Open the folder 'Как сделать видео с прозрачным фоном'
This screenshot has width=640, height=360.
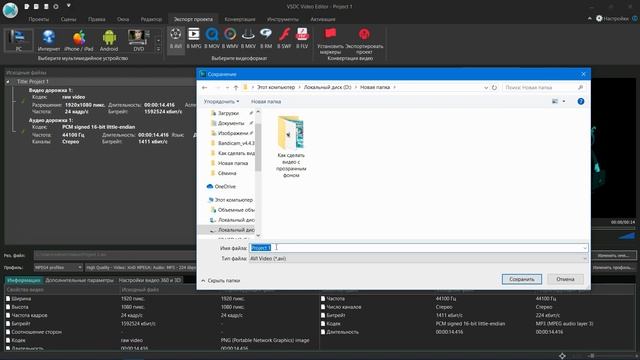(x=291, y=147)
